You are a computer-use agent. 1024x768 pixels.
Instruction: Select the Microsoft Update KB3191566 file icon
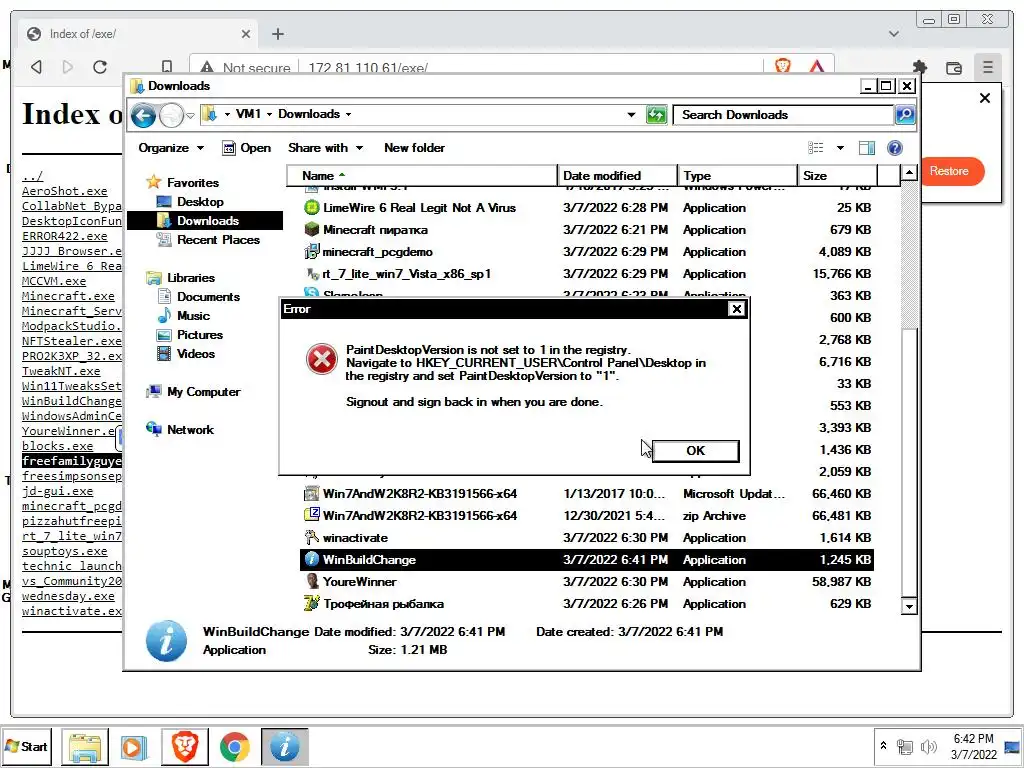tap(312, 494)
